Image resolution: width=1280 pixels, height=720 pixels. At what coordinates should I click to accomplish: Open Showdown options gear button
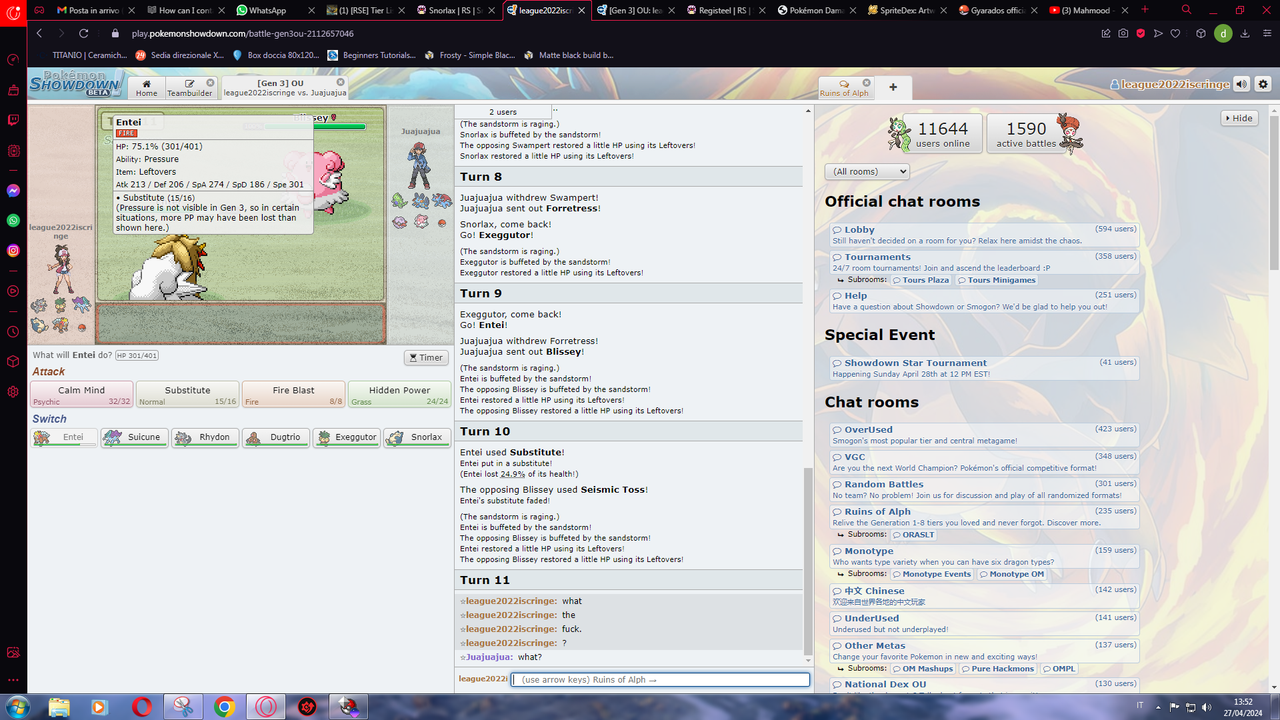point(1263,85)
